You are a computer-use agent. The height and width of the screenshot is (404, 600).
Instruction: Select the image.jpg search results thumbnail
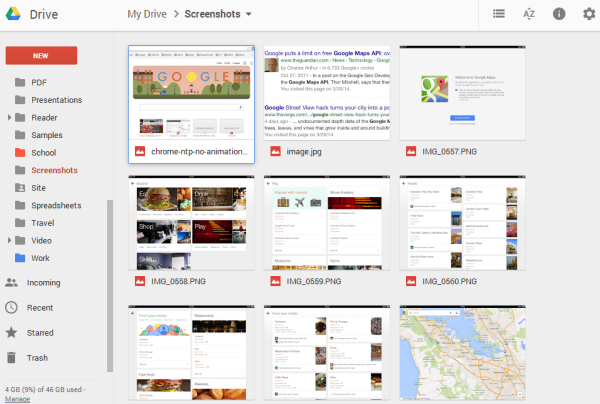click(327, 93)
